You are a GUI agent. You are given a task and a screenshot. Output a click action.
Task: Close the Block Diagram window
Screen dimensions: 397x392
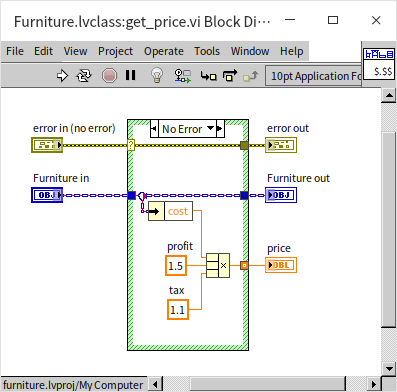pos(376,20)
